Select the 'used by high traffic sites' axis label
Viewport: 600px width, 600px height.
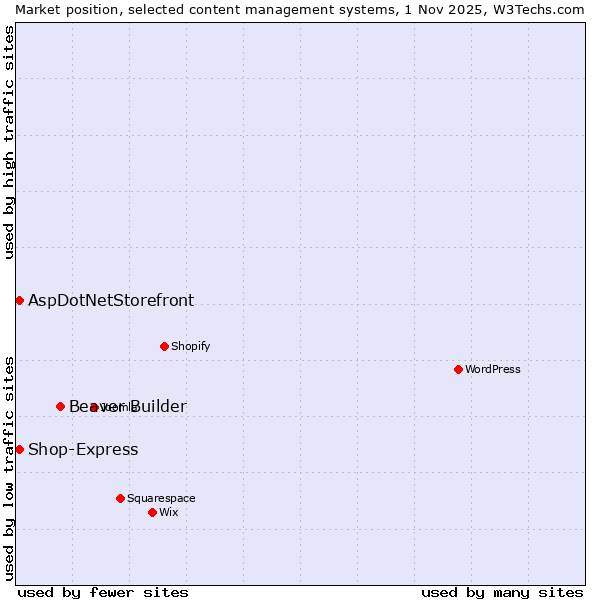point(9,142)
